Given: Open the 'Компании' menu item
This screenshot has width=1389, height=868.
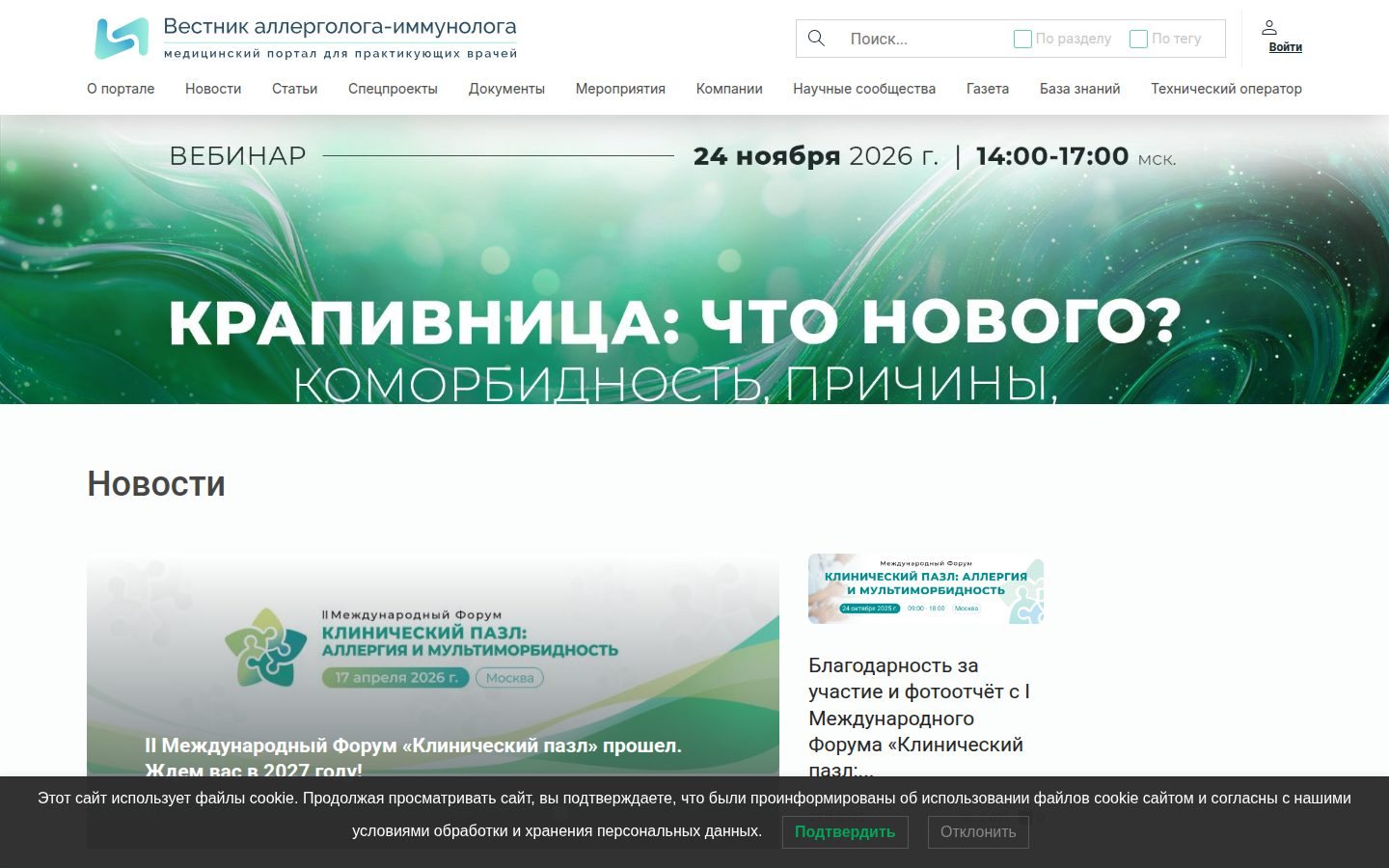Looking at the screenshot, I should click(x=729, y=89).
